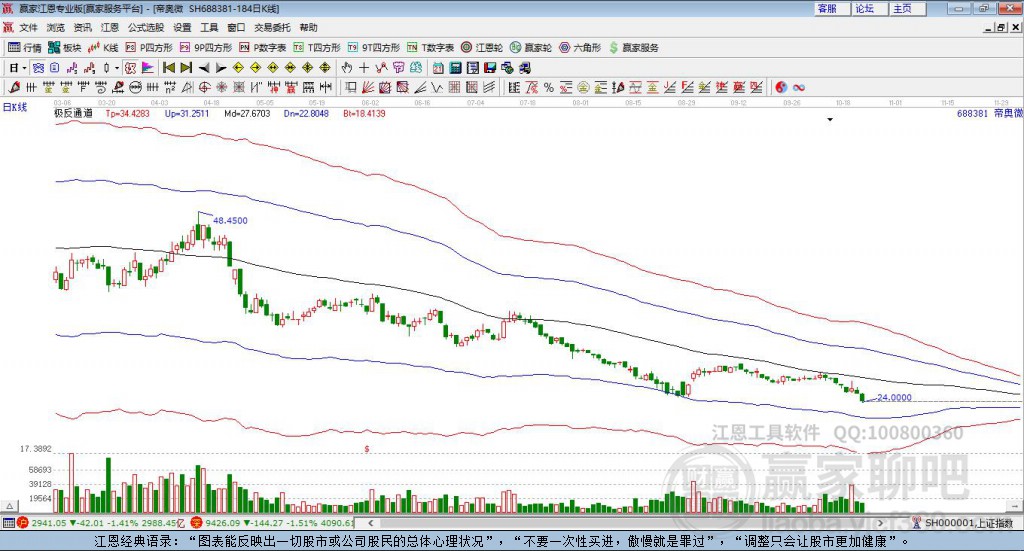This screenshot has width=1024, height=551.
Task: Open the 设置 menu
Action: 182,27
